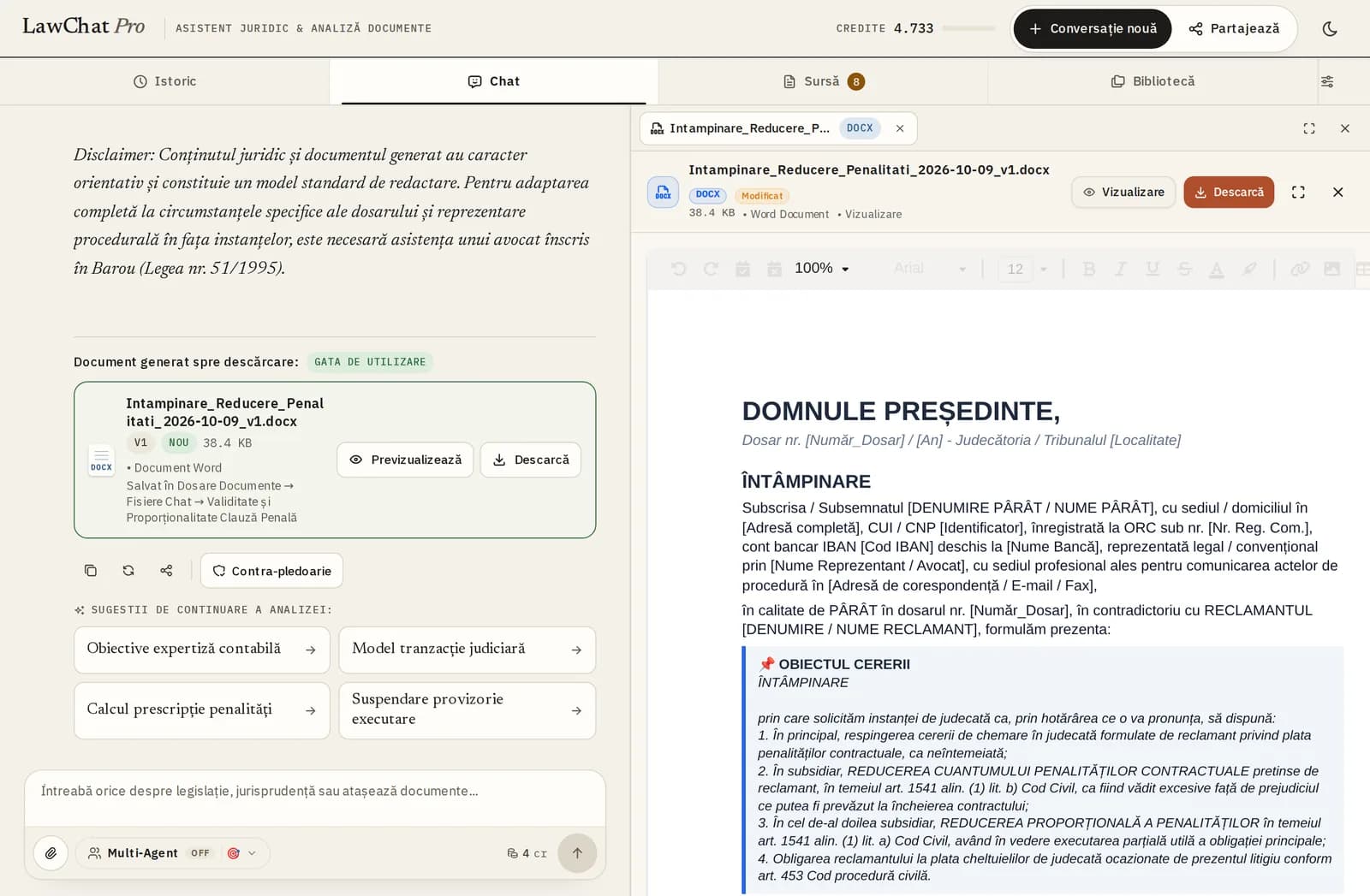Toggle Multi-Agent mode OFF switch

[200, 853]
